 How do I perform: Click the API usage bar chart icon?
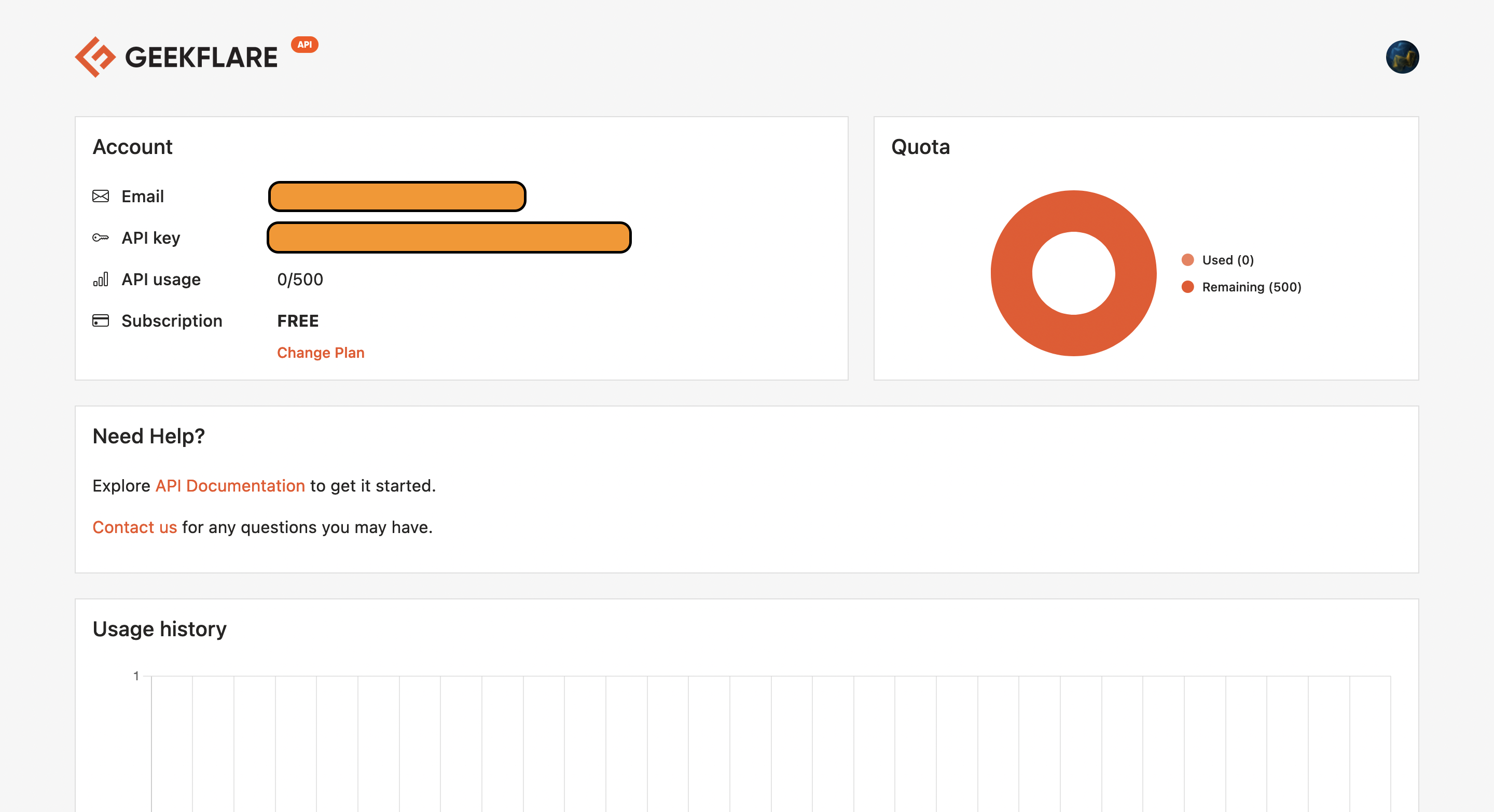pyautogui.click(x=100, y=279)
